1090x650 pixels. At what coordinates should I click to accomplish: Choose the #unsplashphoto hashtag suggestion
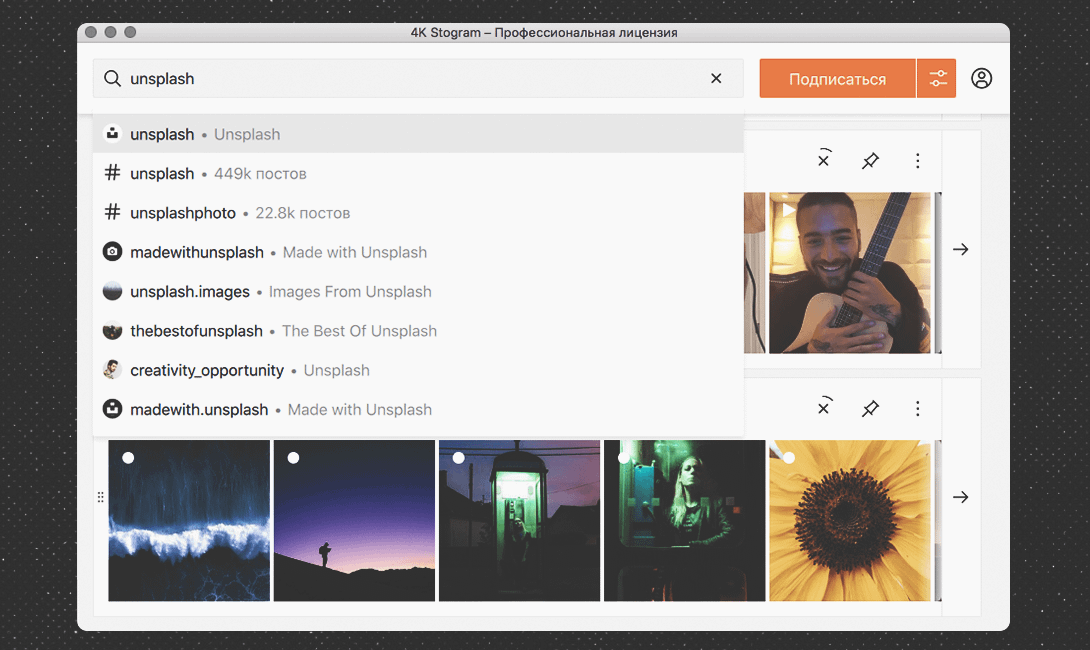[x=418, y=213]
